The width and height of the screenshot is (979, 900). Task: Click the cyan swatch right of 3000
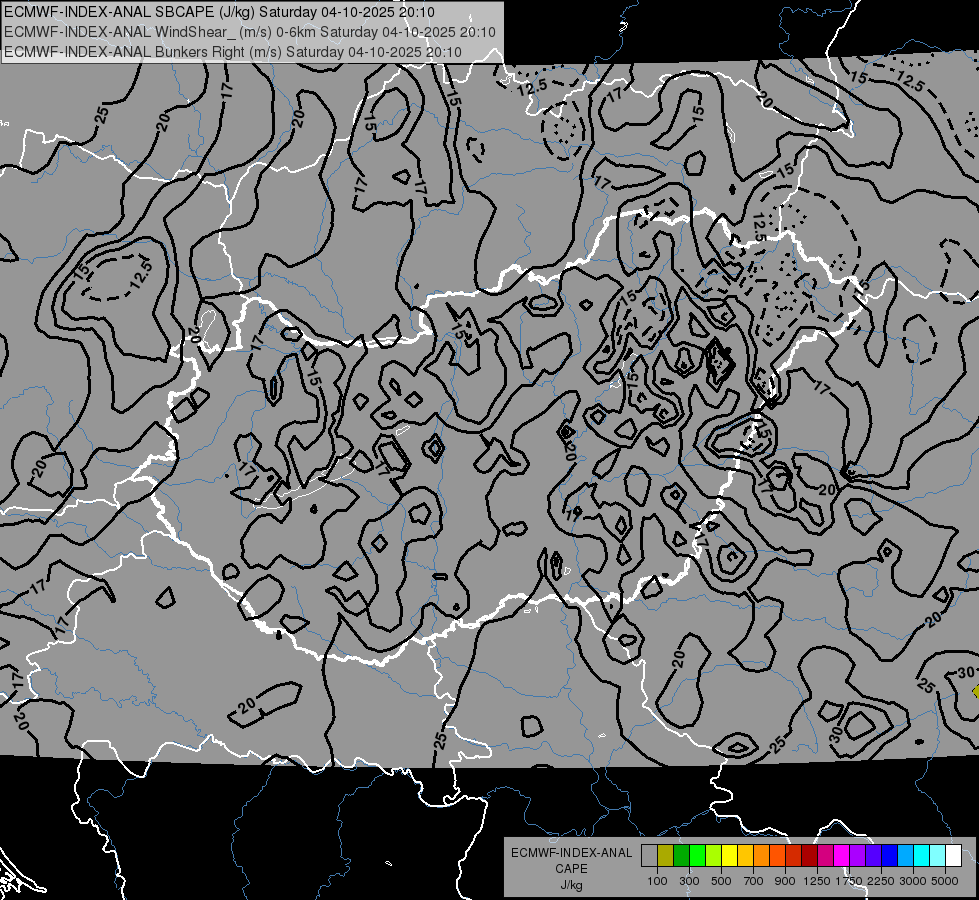[x=922, y=856]
